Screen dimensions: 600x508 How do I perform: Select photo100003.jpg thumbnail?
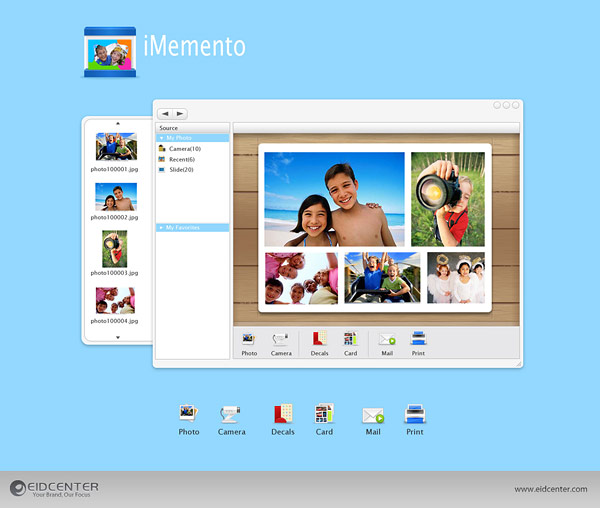pyautogui.click(x=114, y=249)
